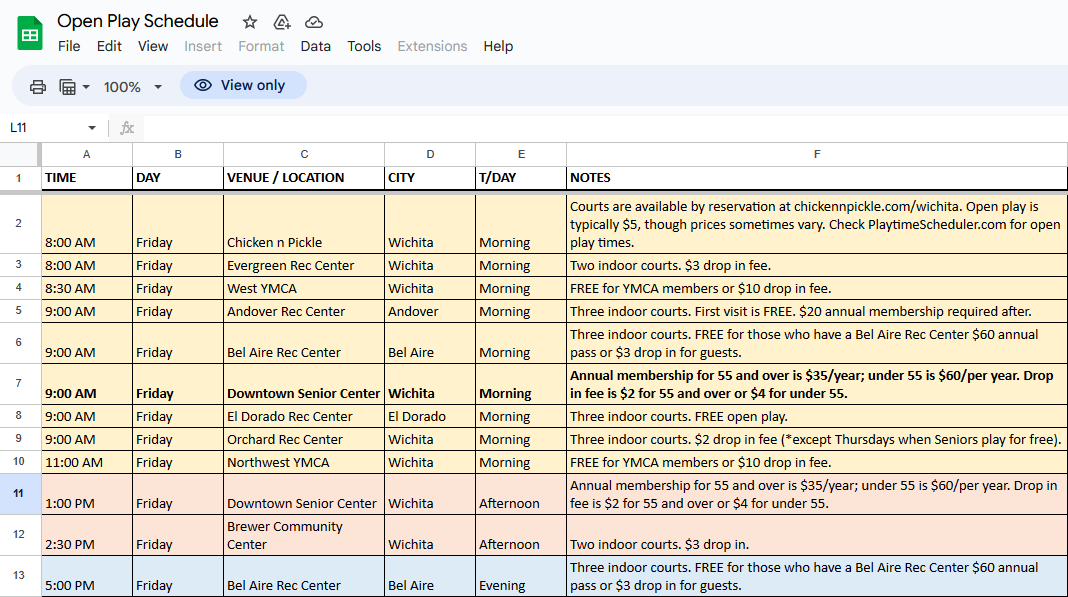Viewport: 1068px width, 597px height.
Task: Click the document title Open Play Schedule
Action: 138,21
